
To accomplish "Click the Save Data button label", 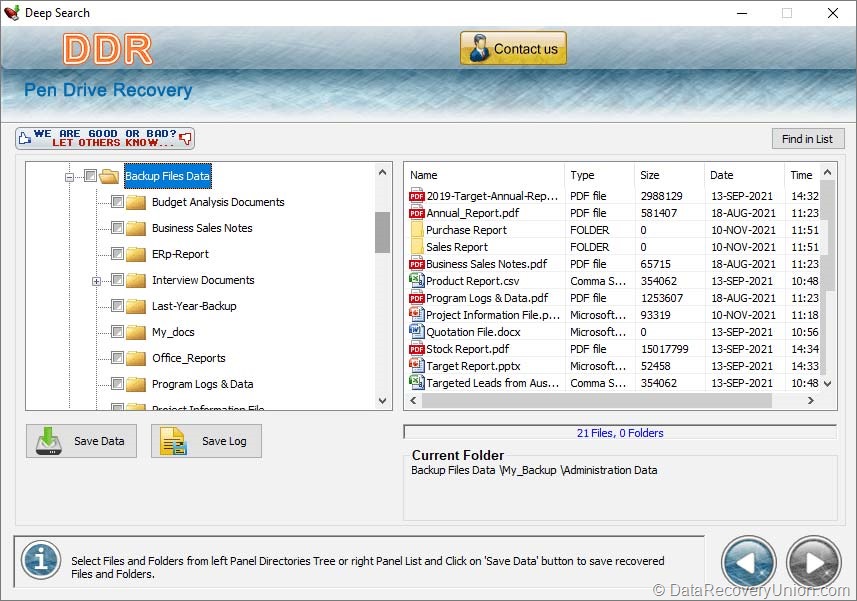I will tap(99, 441).
